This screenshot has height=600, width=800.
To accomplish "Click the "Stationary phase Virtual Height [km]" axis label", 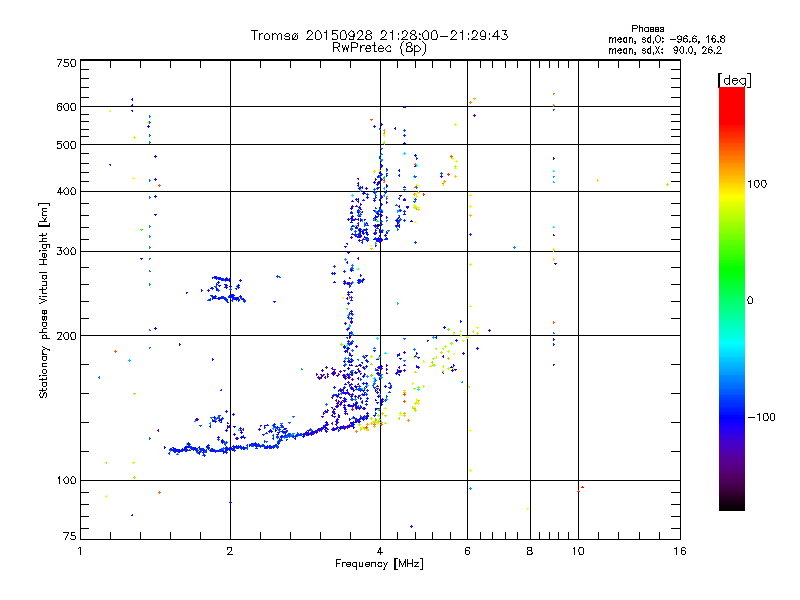I will coord(44,300).
